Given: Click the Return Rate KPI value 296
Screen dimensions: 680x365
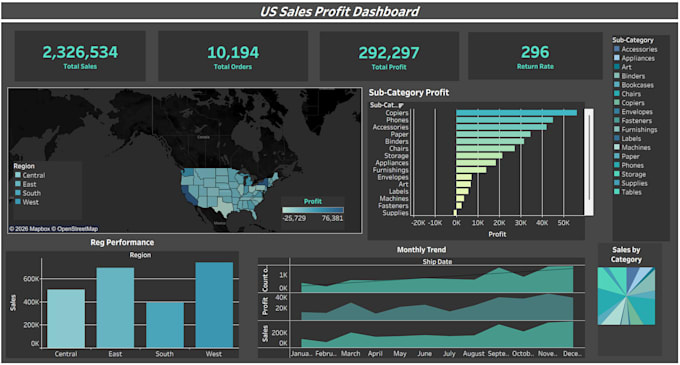Looking at the screenshot, I should click(x=535, y=52).
